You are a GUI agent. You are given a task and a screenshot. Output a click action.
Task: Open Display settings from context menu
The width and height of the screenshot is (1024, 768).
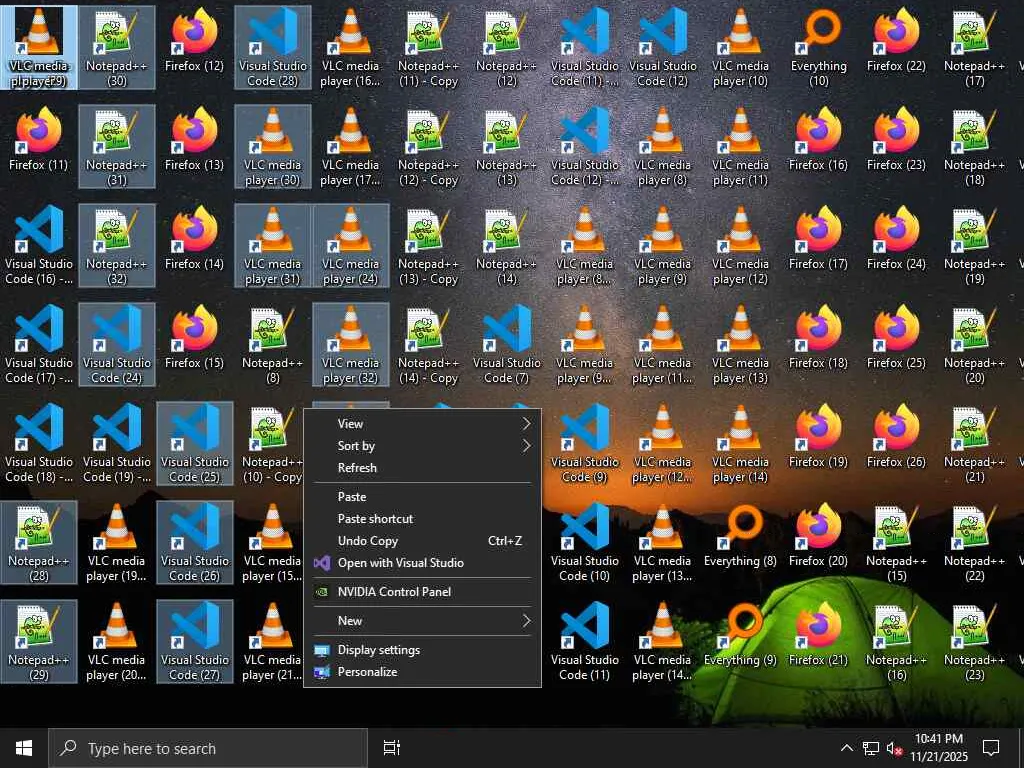pos(423,650)
